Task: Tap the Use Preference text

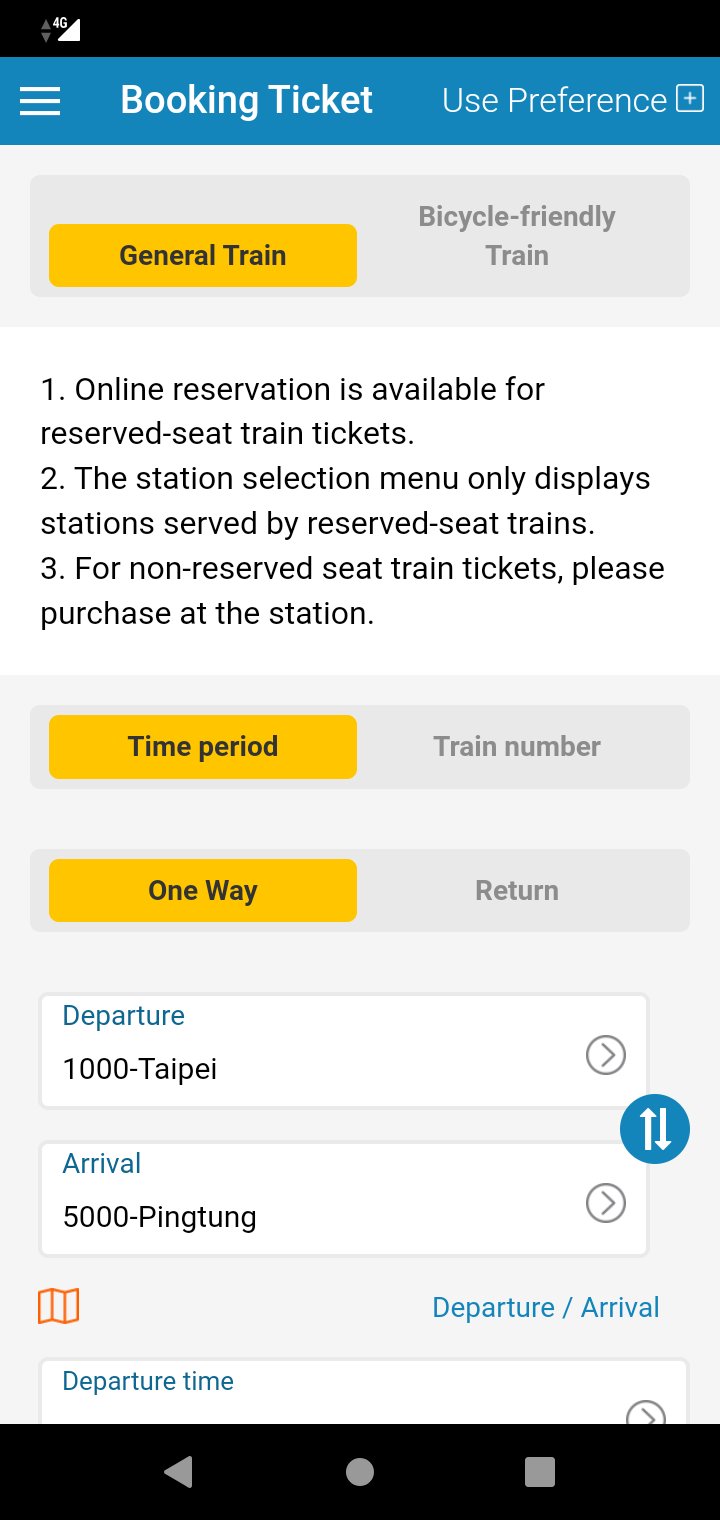Action: (x=554, y=101)
